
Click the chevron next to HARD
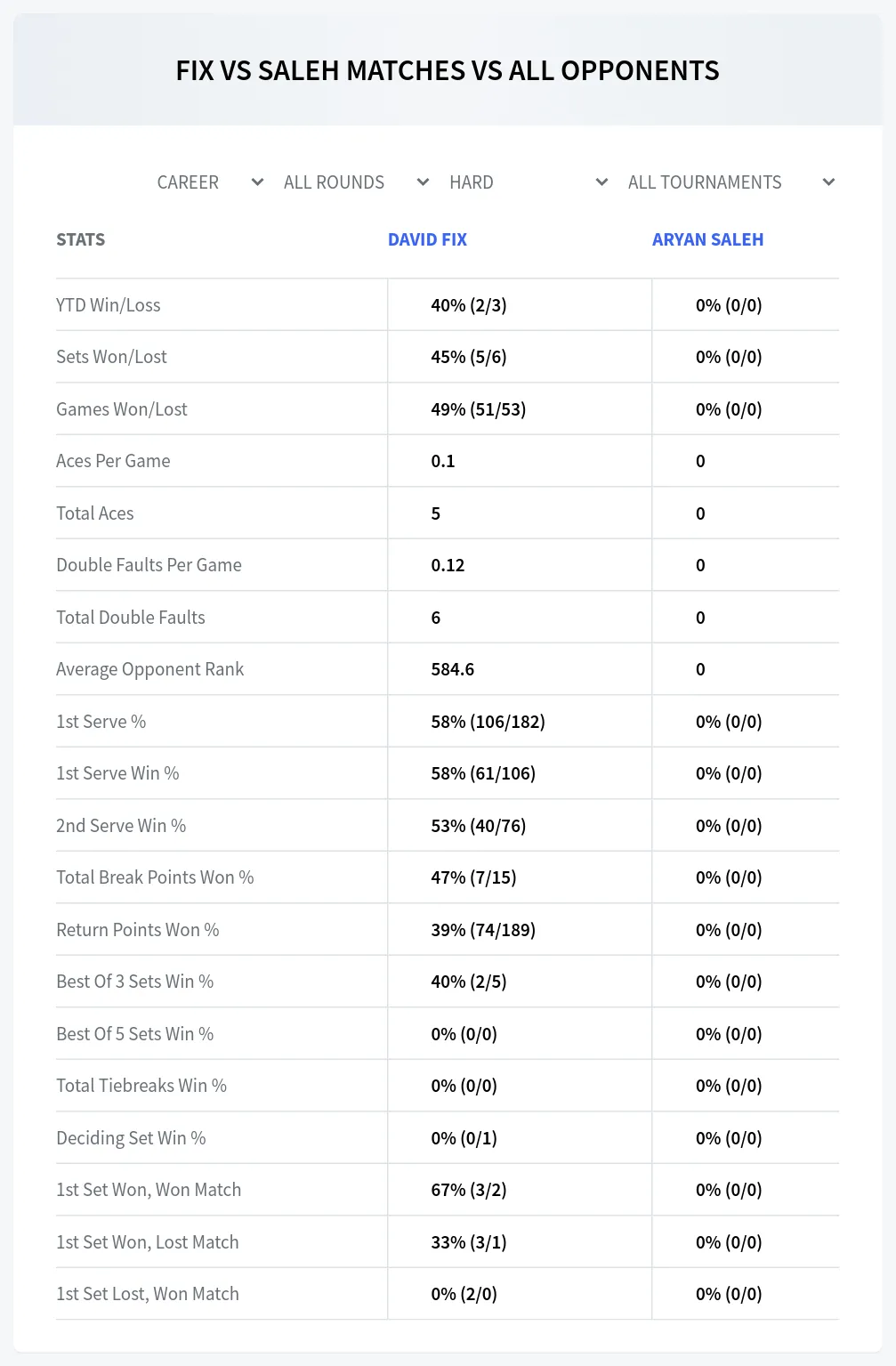(601, 182)
